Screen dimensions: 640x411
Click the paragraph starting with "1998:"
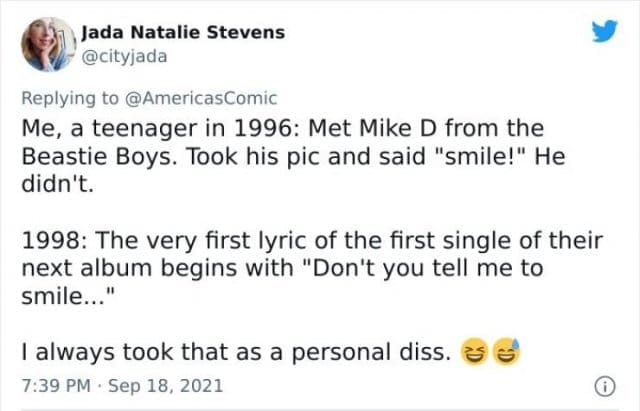312,270
